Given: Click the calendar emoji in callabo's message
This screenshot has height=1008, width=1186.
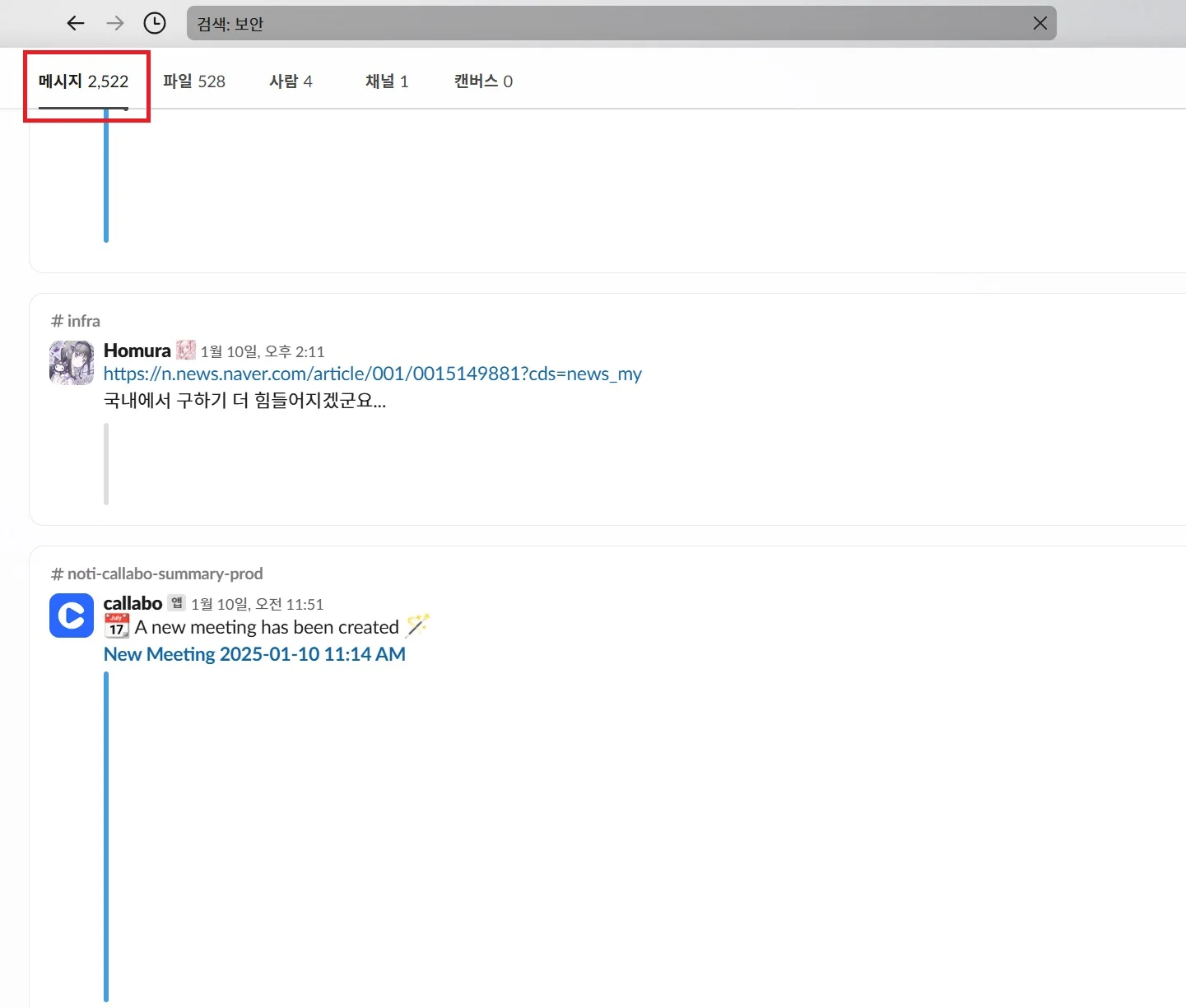Looking at the screenshot, I should click(116, 627).
